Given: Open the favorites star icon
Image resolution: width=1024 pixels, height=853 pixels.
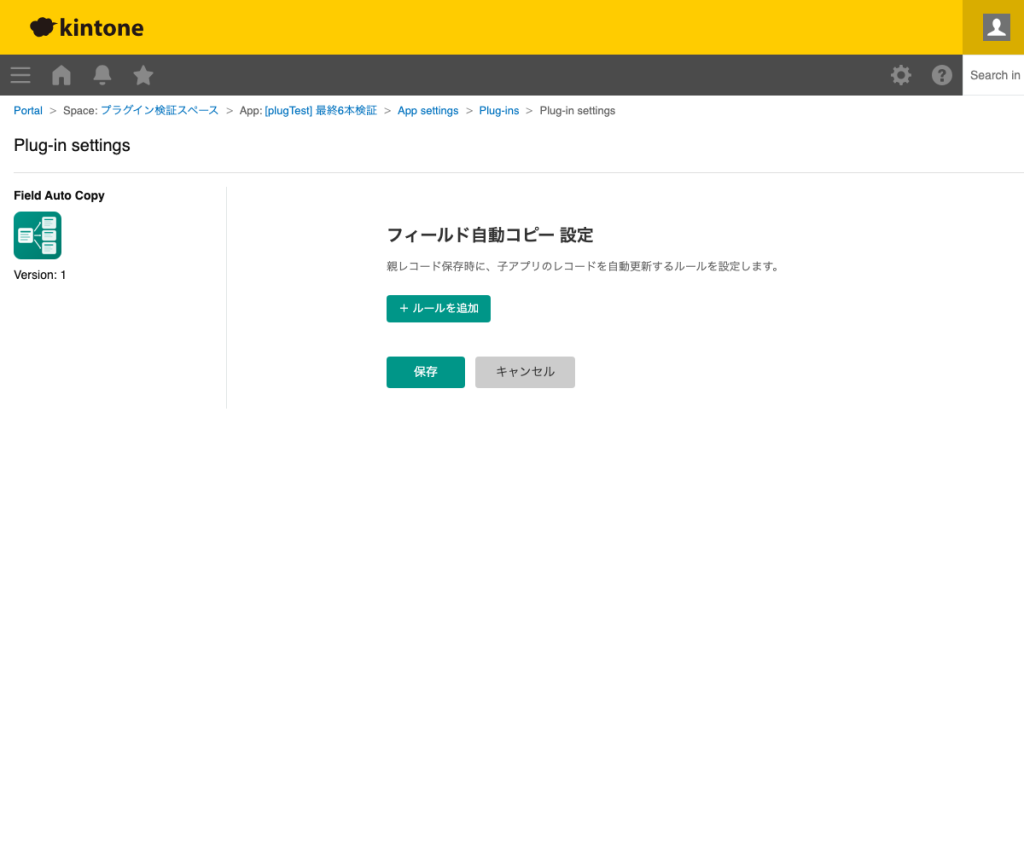Looking at the screenshot, I should pos(142,75).
